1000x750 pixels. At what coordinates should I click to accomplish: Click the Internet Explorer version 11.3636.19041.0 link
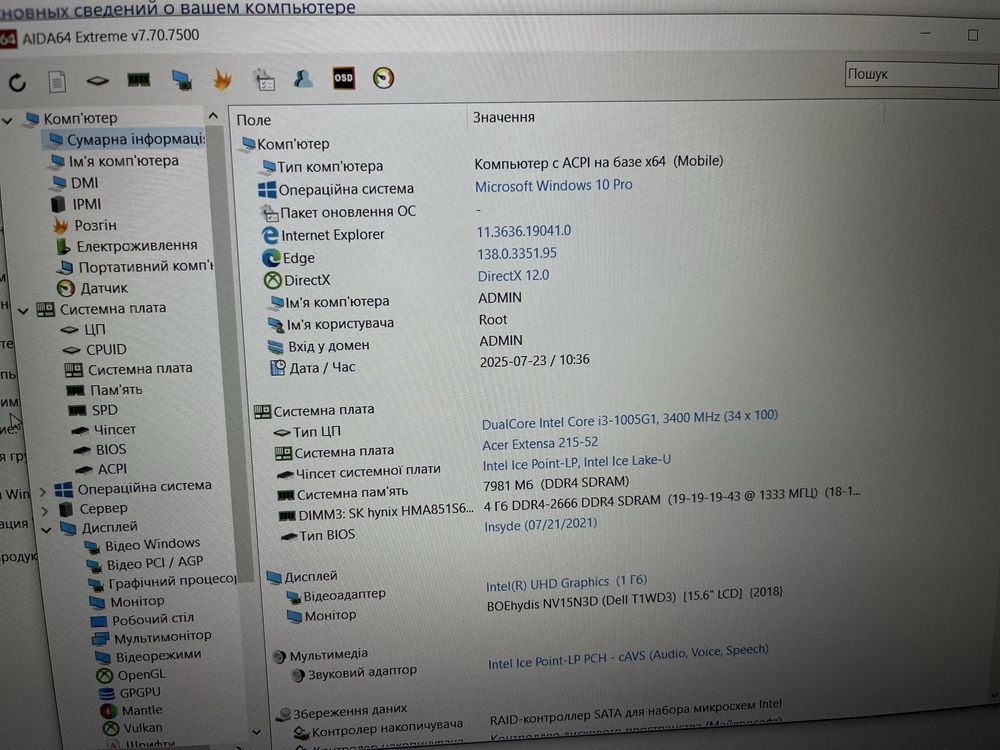click(x=524, y=231)
